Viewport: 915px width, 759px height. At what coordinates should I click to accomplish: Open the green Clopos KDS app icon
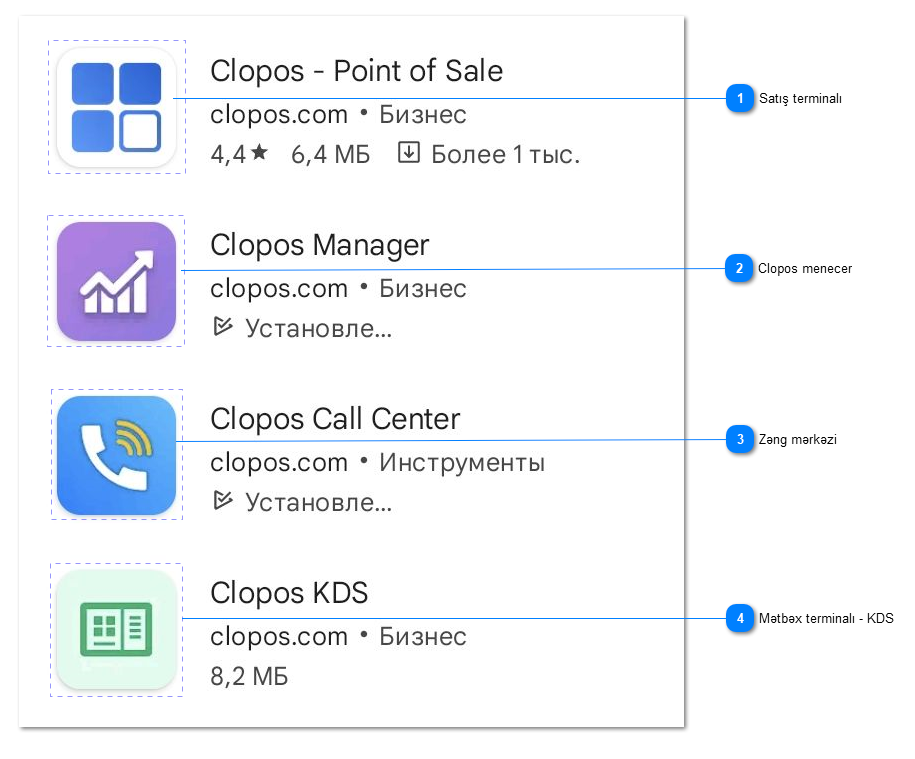click(x=117, y=629)
